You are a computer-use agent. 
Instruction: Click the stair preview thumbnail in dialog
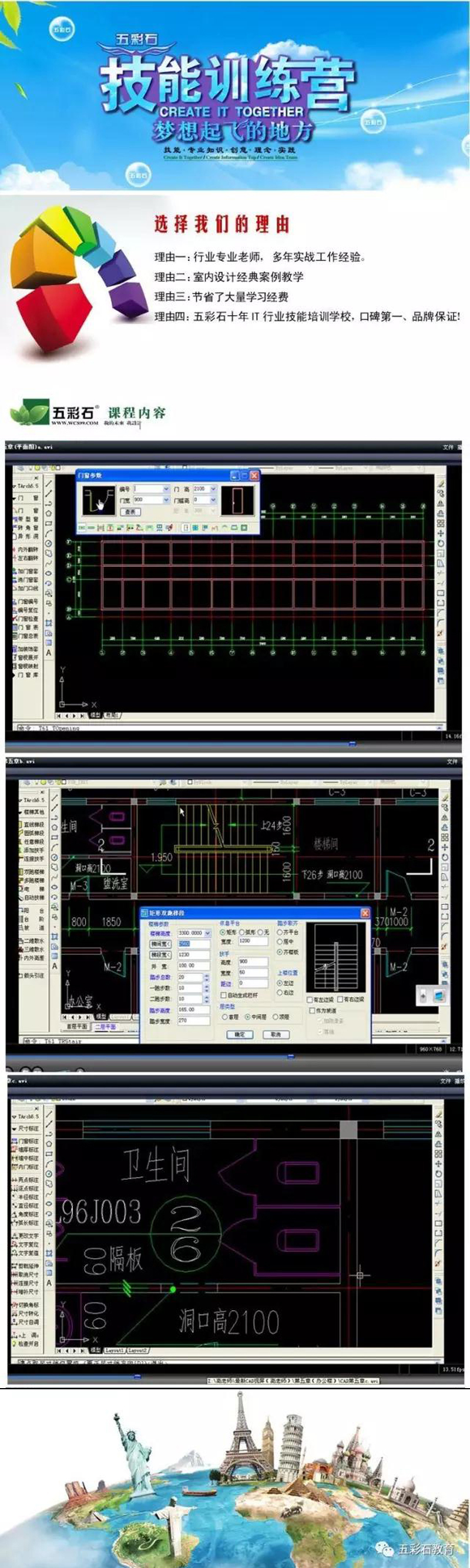point(335,958)
